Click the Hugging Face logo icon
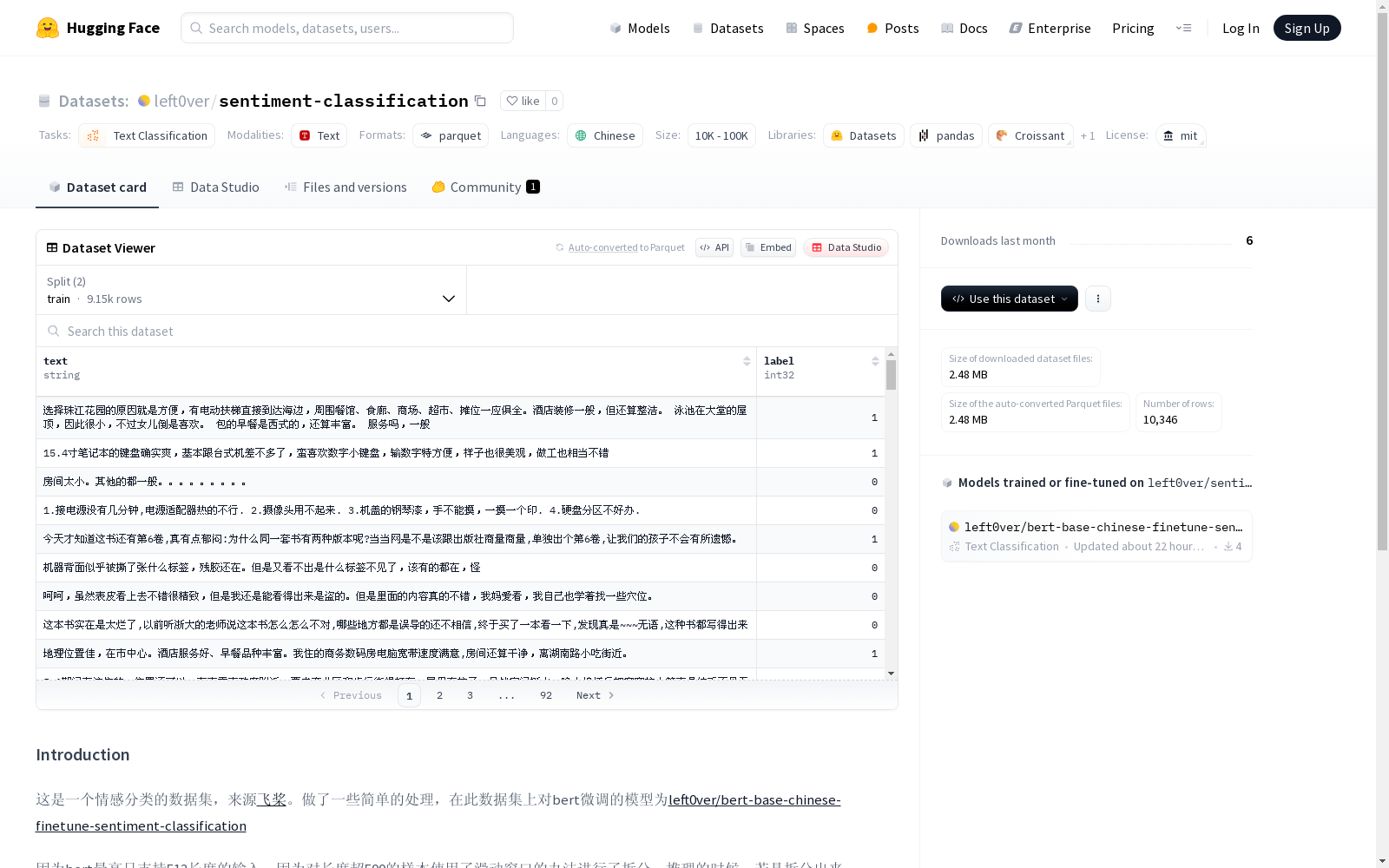The image size is (1389, 868). click(48, 28)
